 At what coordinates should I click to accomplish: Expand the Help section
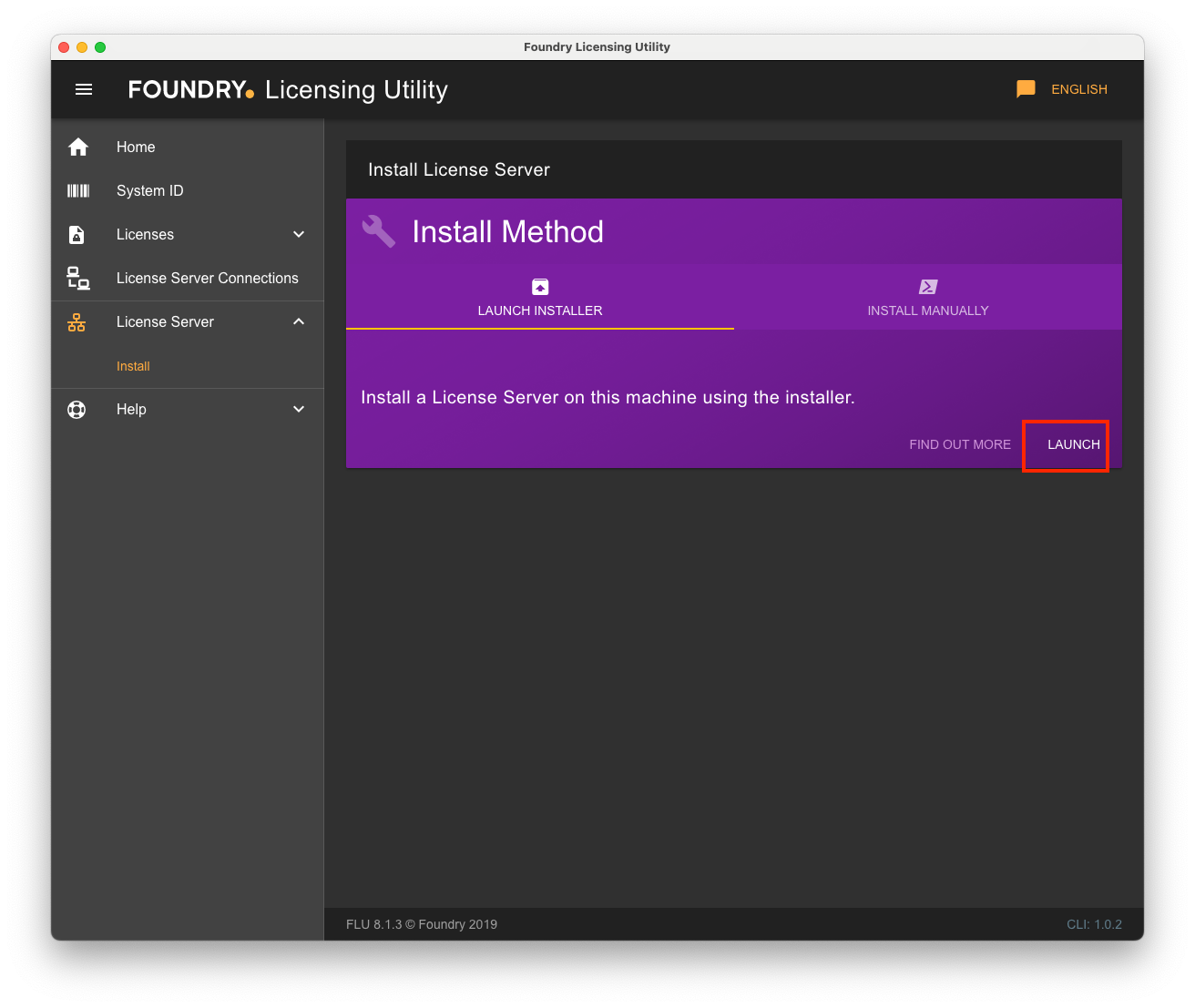click(x=299, y=409)
